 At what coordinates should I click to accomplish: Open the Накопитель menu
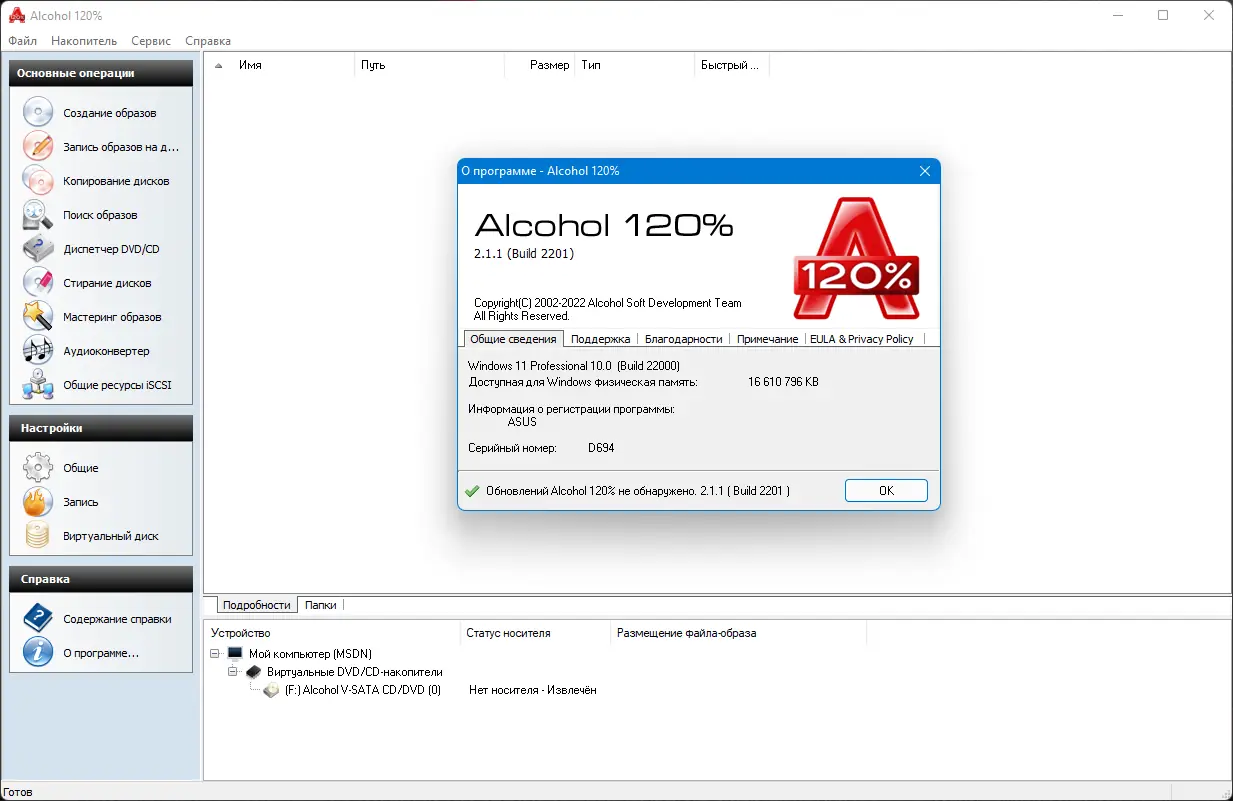[x=84, y=41]
